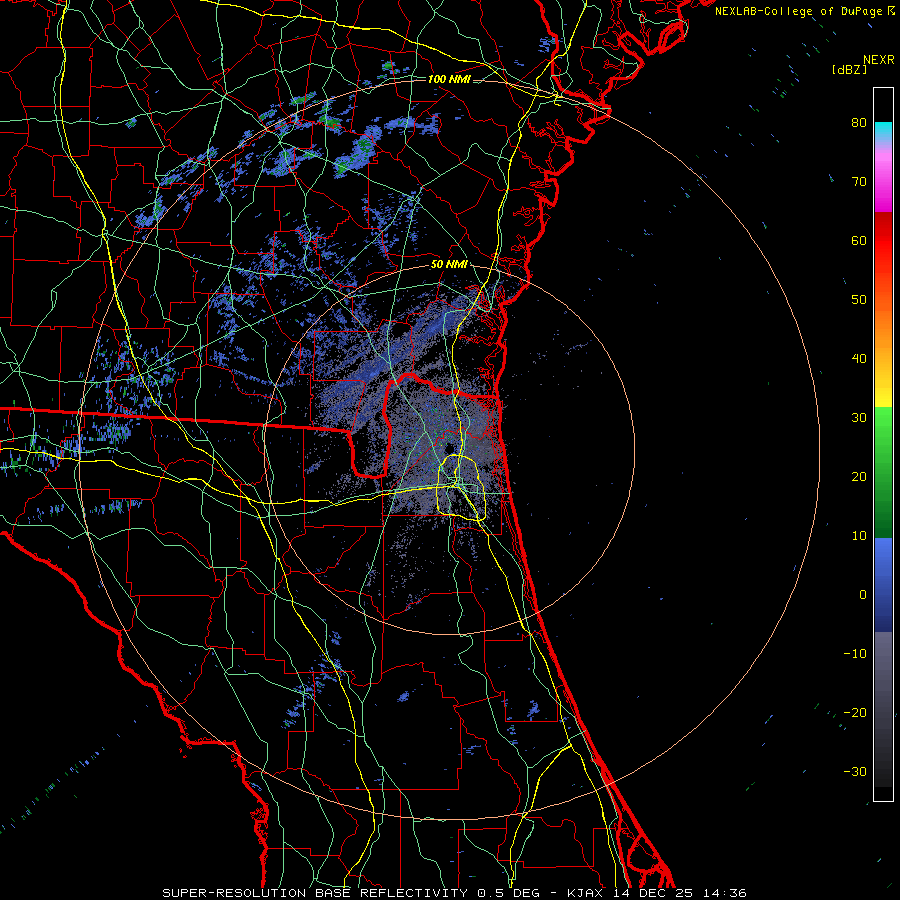Click the 60 value on the dBZ scale

pos(859,240)
